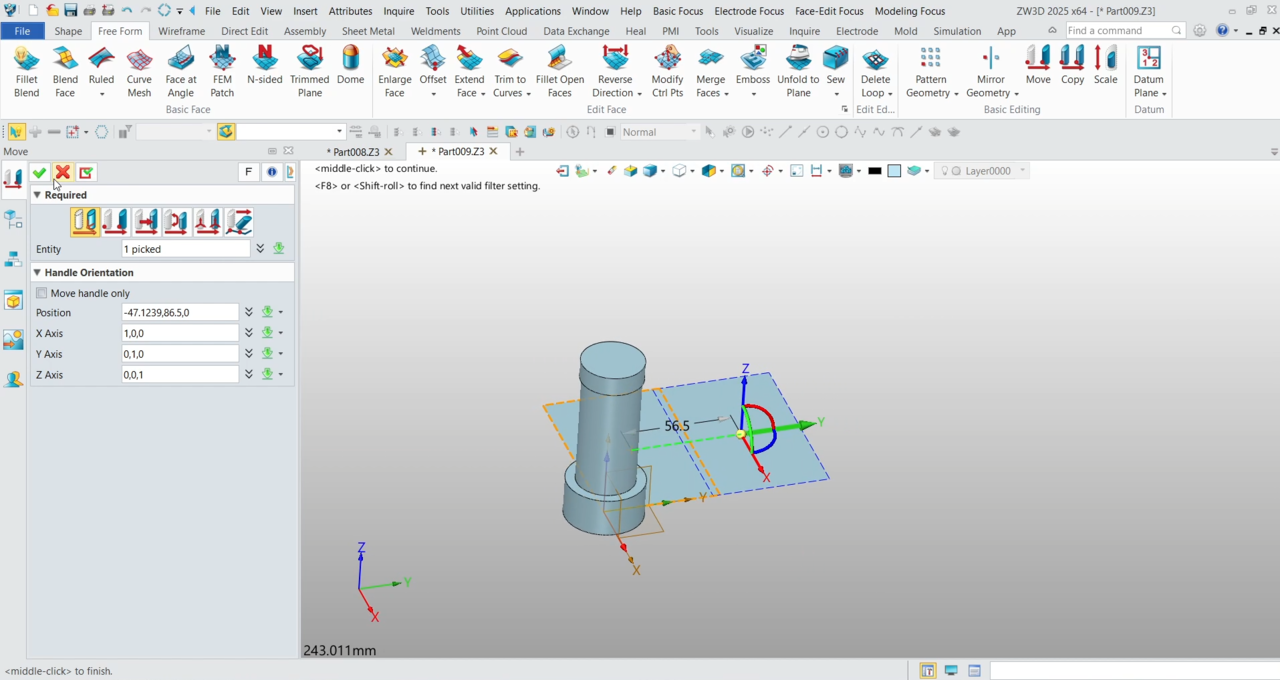Viewport: 1280px width, 680px height.
Task: Select the Sew tool
Action: tap(835, 65)
